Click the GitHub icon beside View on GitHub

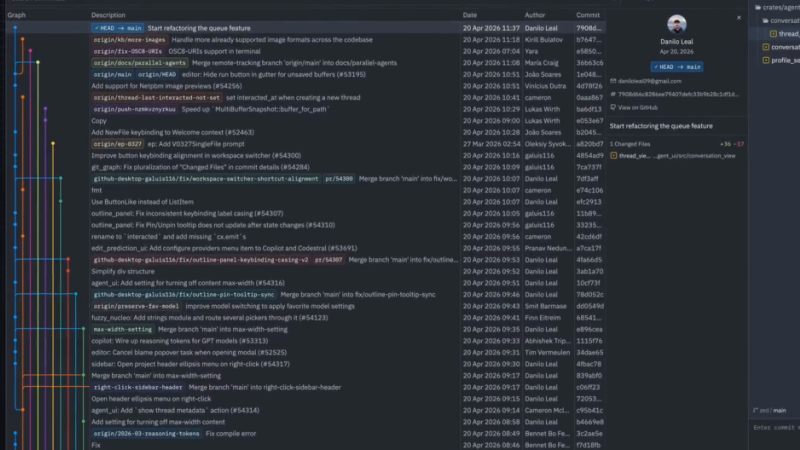(x=613, y=108)
